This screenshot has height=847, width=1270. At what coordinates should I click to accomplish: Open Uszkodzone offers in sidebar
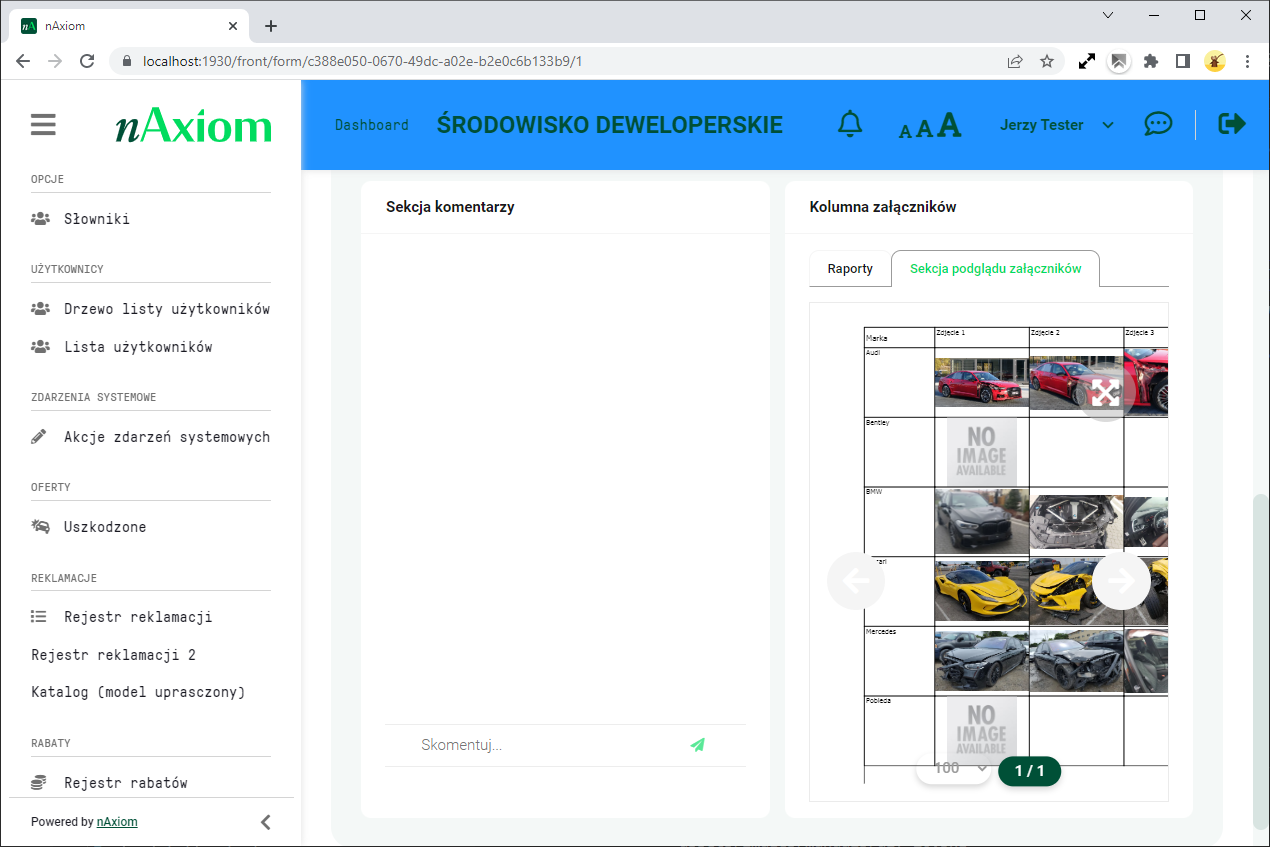pos(105,527)
